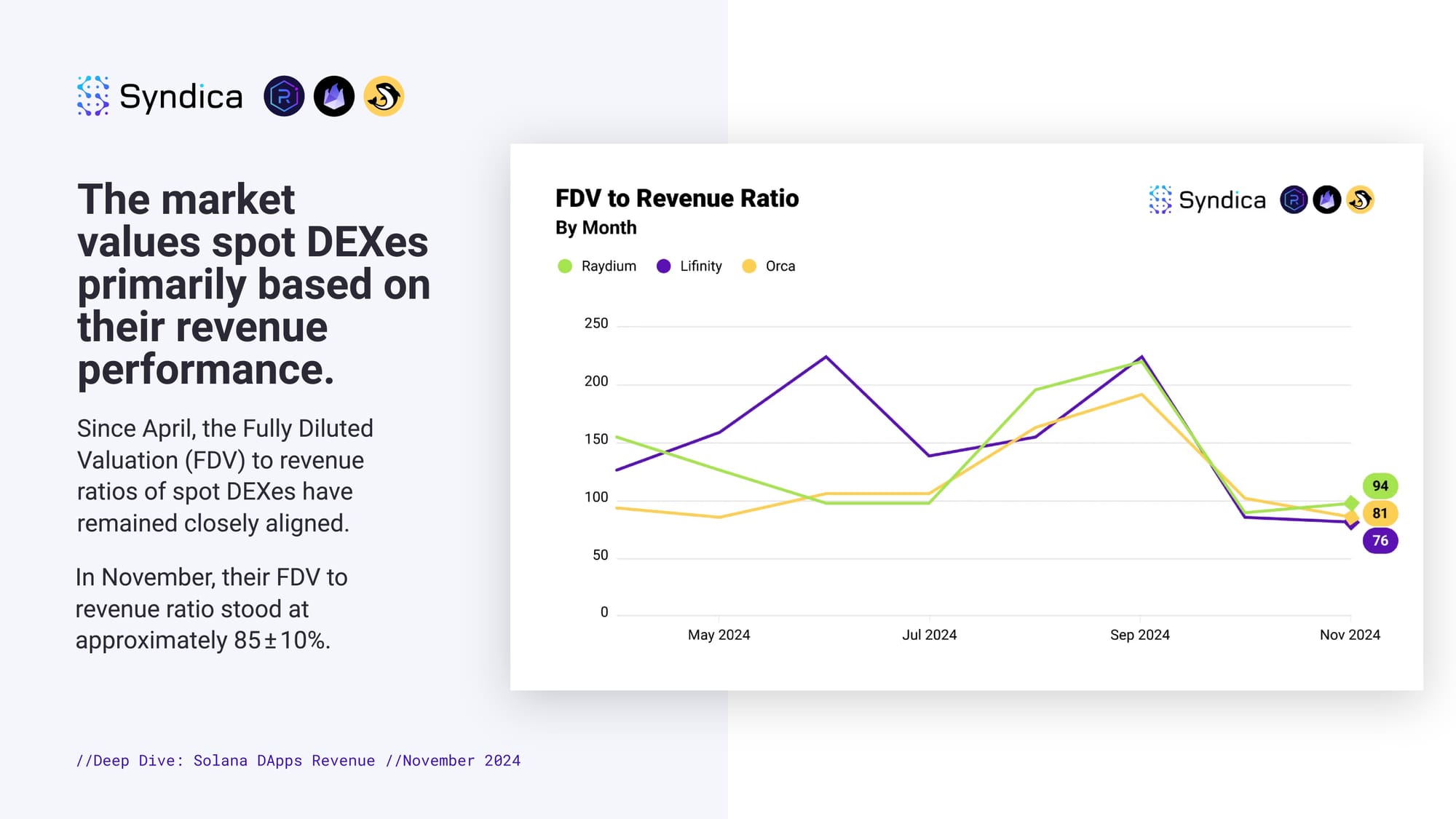The height and width of the screenshot is (819, 1456).
Task: Click the Syndica logo inside chart card
Action: pyautogui.click(x=1207, y=199)
